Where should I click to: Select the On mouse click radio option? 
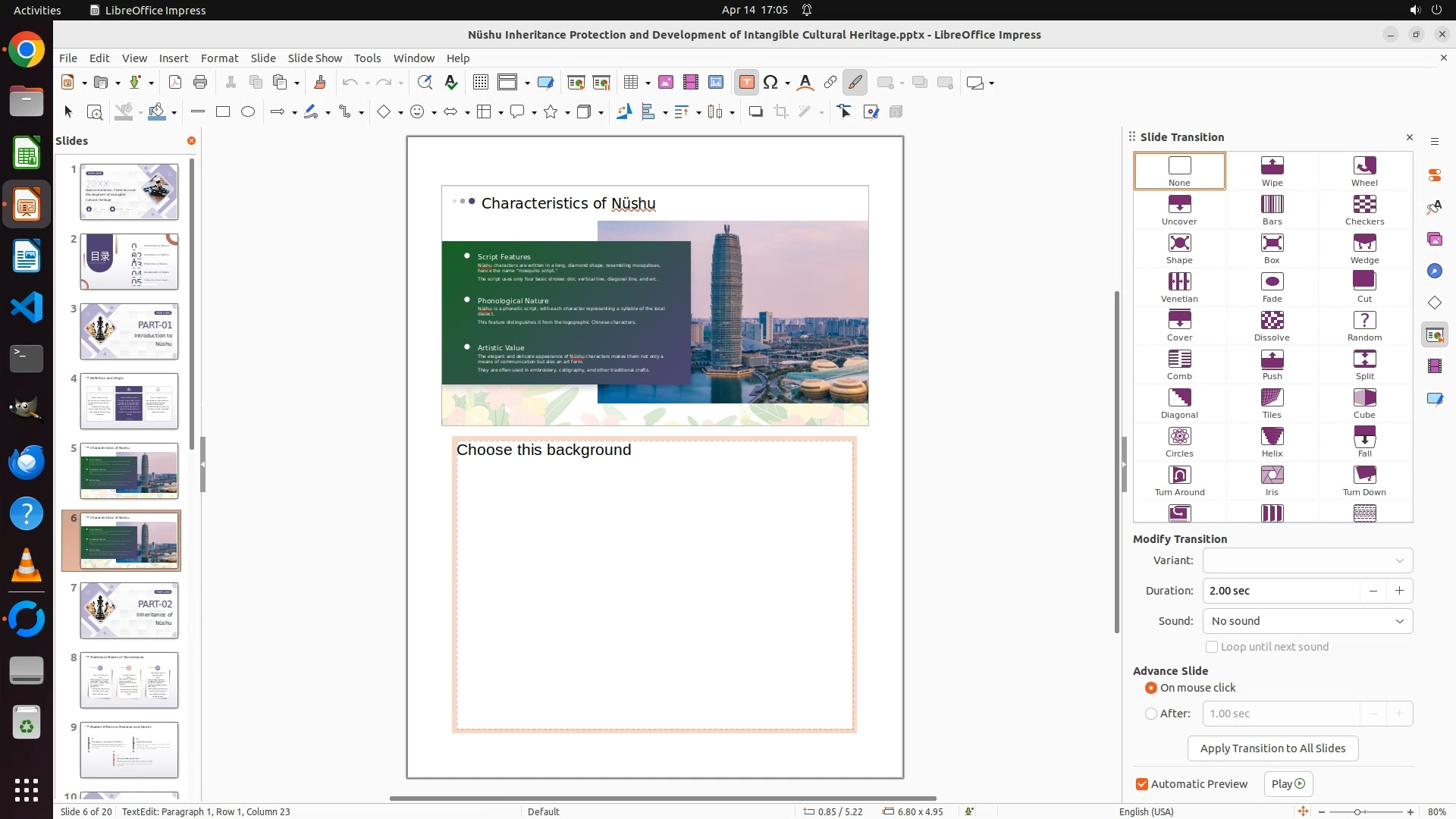click(1151, 688)
